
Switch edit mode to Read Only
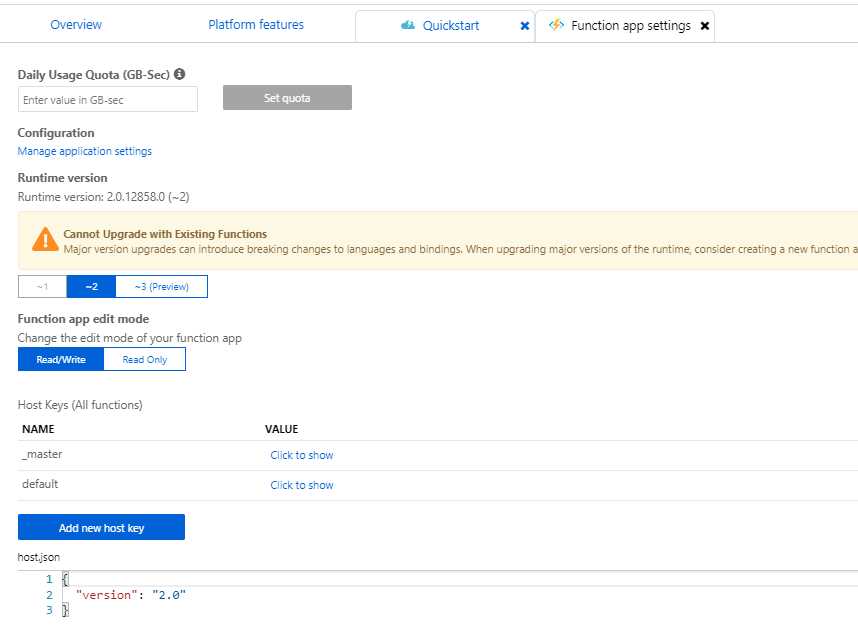pyautogui.click(x=143, y=359)
